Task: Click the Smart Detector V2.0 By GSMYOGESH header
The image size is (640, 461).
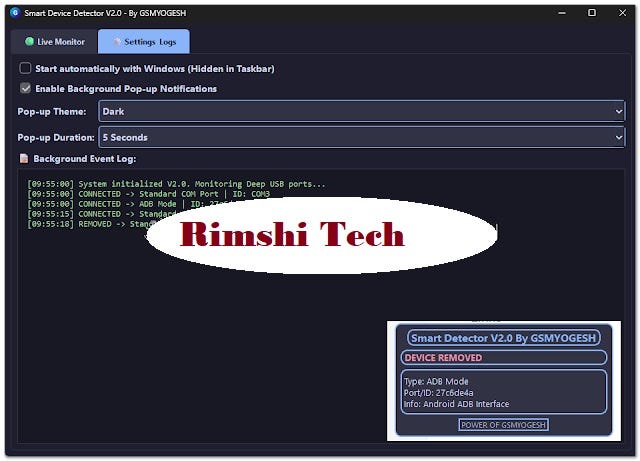Action: [503, 338]
